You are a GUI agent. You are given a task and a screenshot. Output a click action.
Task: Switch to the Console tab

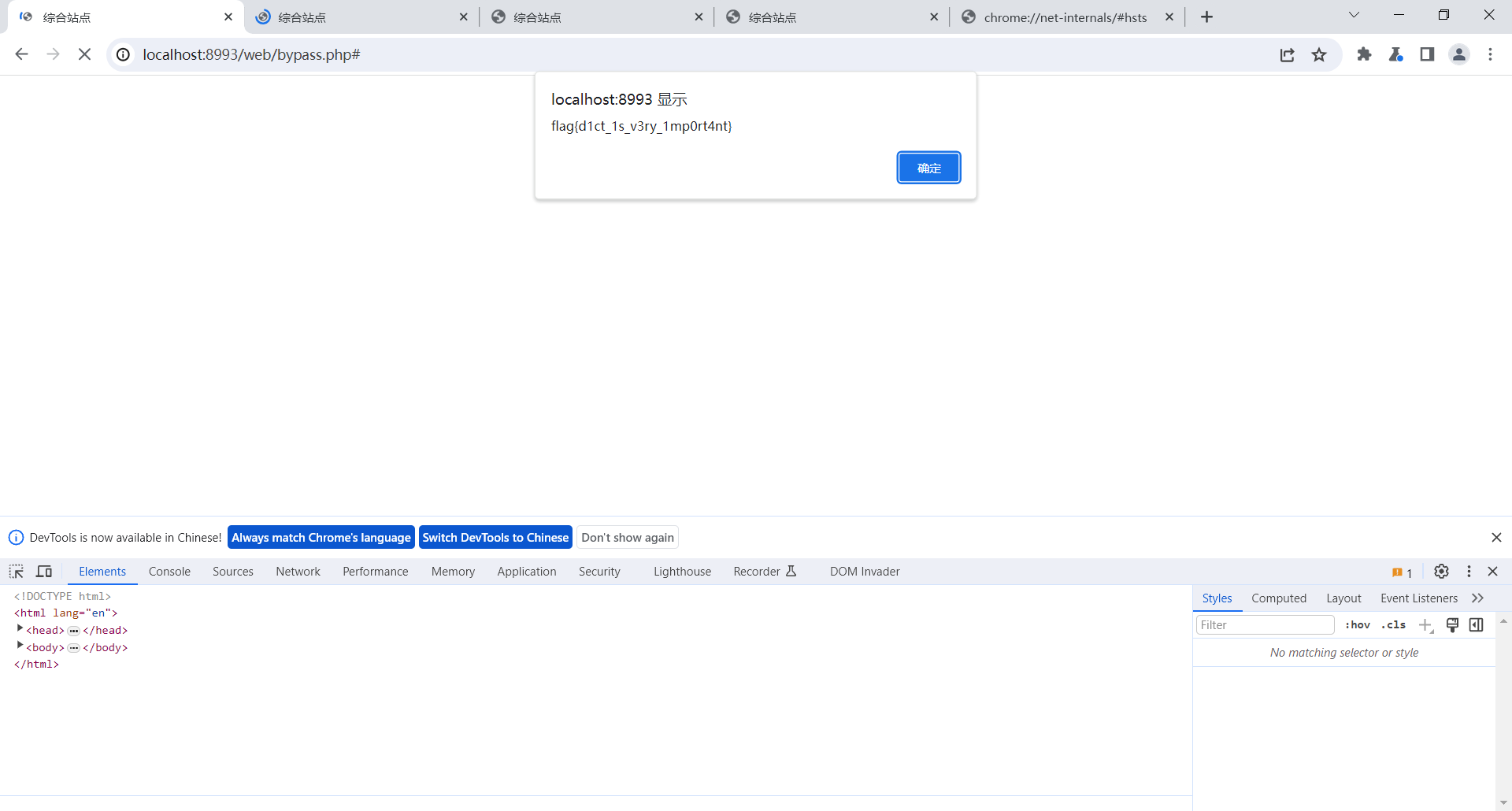point(169,572)
